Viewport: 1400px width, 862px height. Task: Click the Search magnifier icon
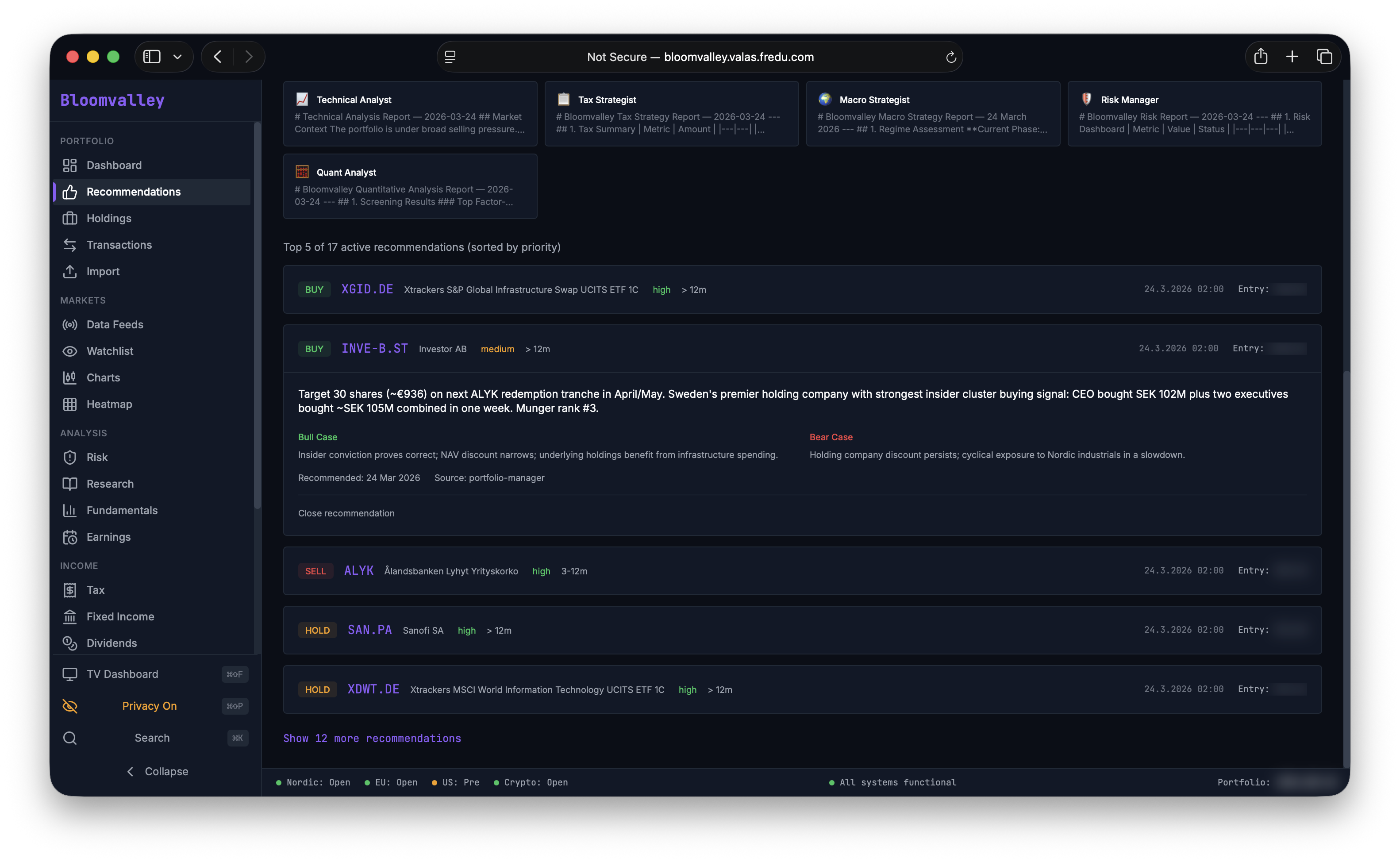pos(69,738)
